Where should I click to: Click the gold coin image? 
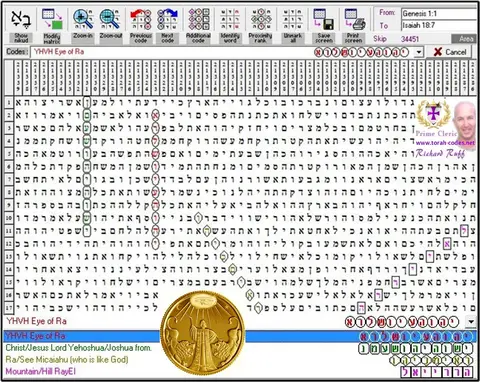point(203,333)
